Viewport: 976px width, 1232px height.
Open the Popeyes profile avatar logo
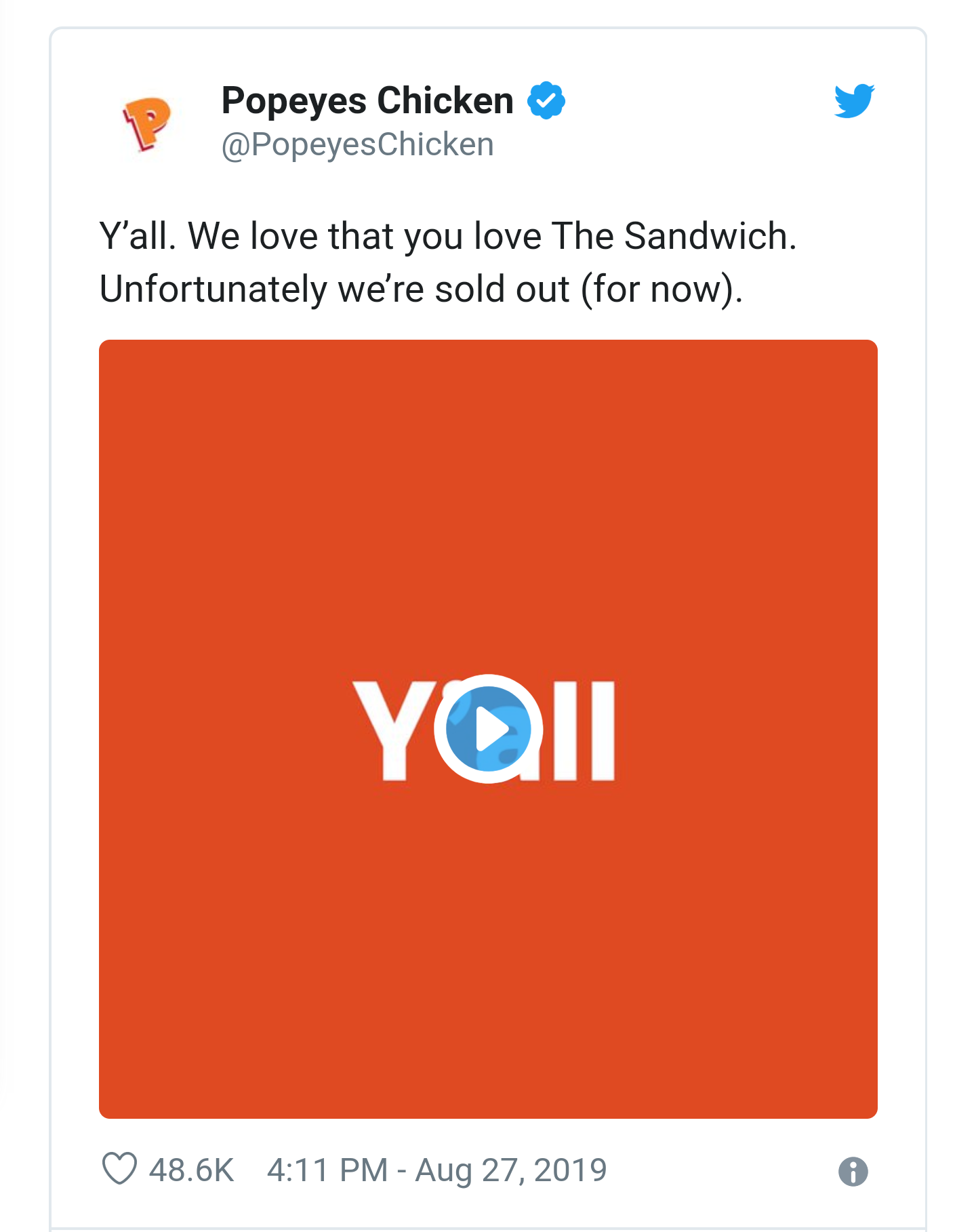[147, 122]
